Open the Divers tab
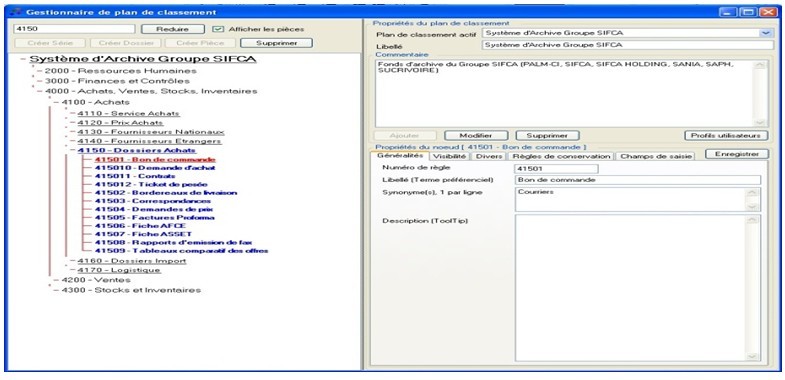This screenshot has width=785, height=380. pos(488,156)
